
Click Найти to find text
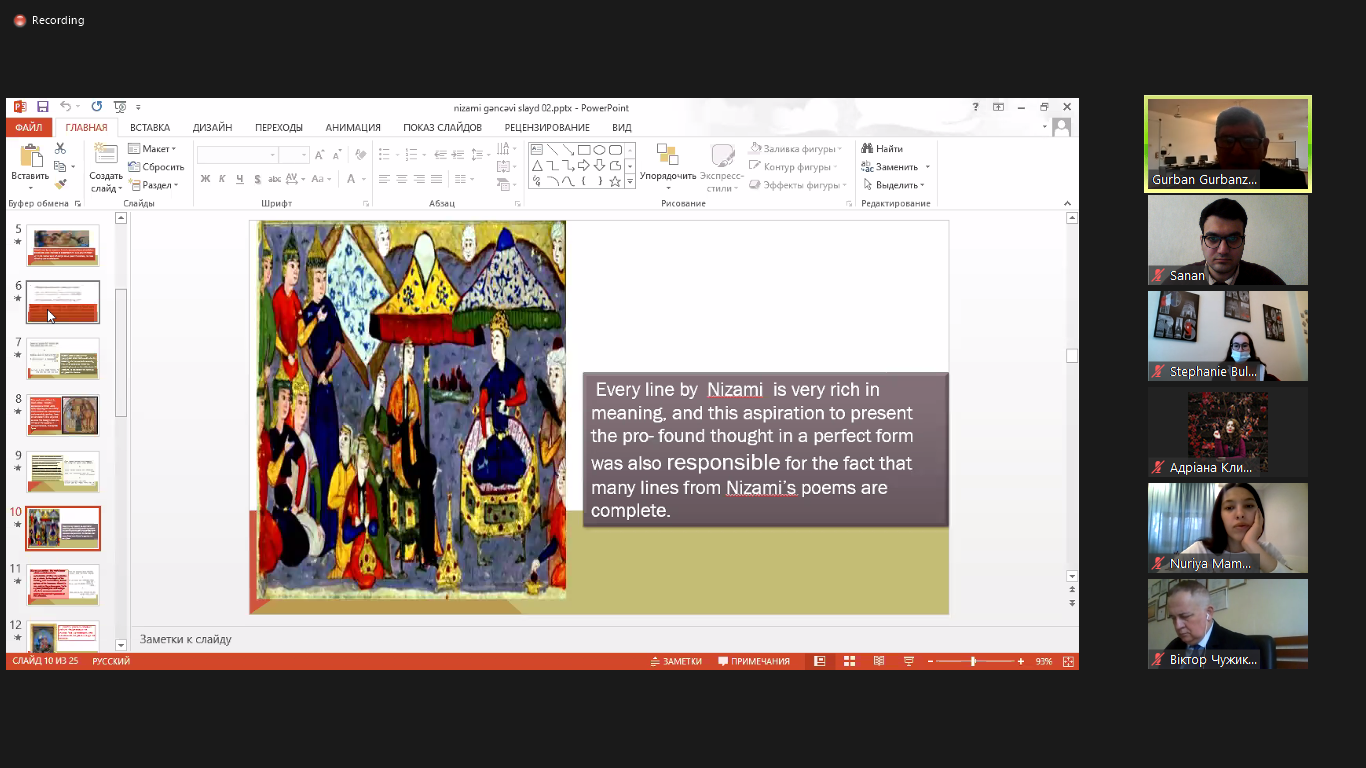[882, 149]
